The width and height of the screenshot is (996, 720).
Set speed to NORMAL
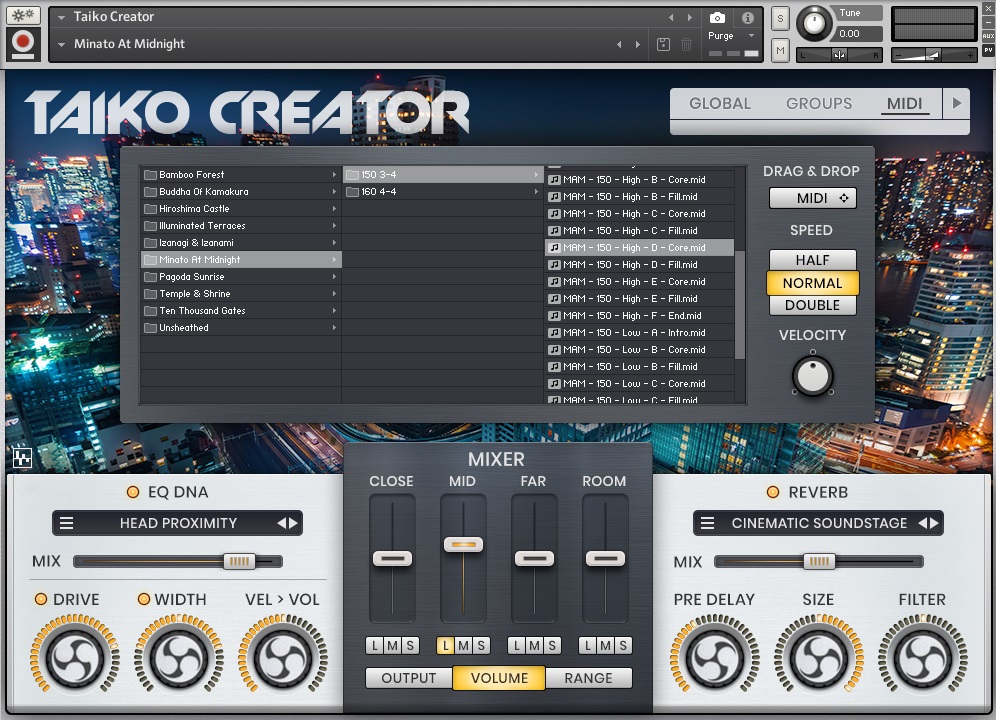(x=812, y=283)
